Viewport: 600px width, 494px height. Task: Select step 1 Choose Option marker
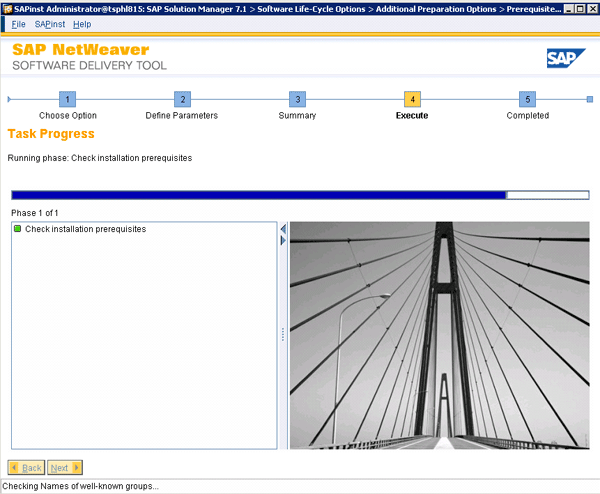(x=67, y=99)
